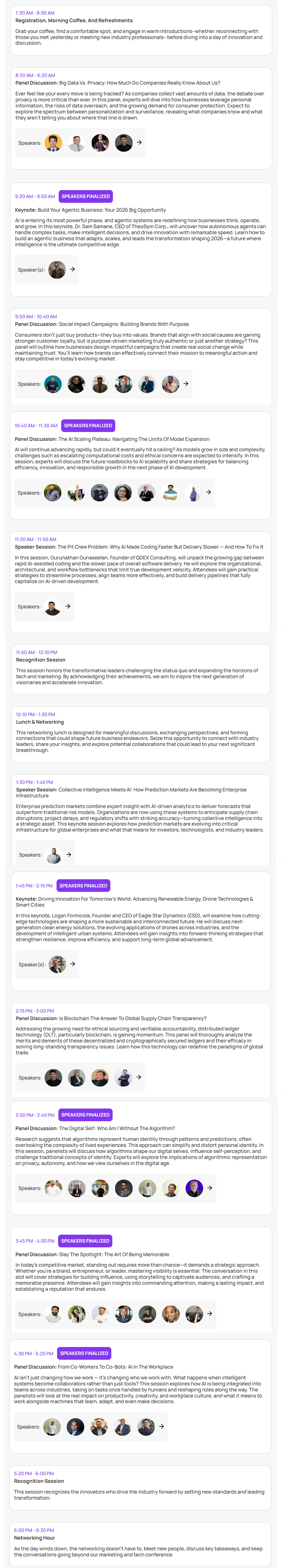Select Speakers Finalized tag on 4:30 PM session
The height and width of the screenshot is (1568, 281).
point(85,1353)
